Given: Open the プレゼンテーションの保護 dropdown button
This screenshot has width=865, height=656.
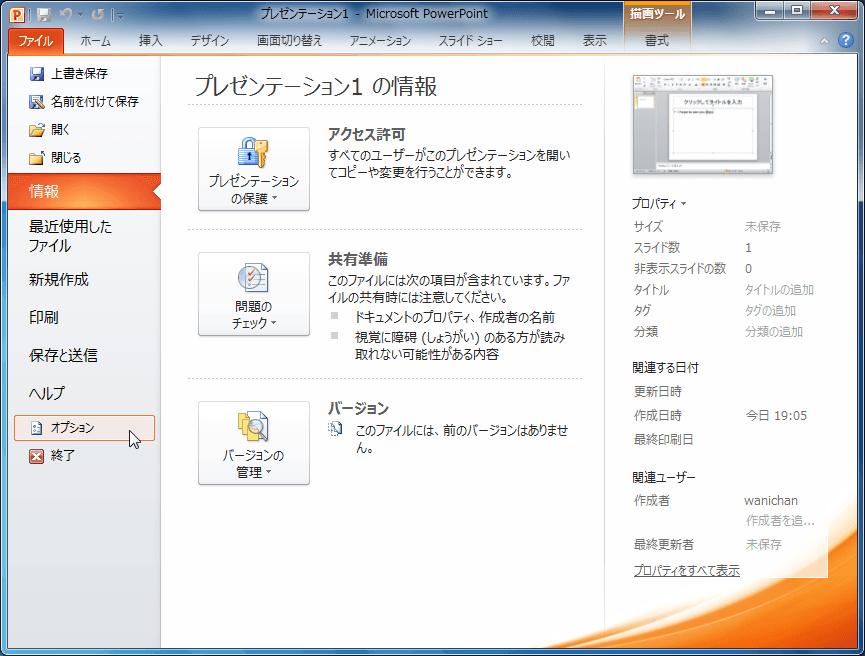Looking at the screenshot, I should 254,169.
